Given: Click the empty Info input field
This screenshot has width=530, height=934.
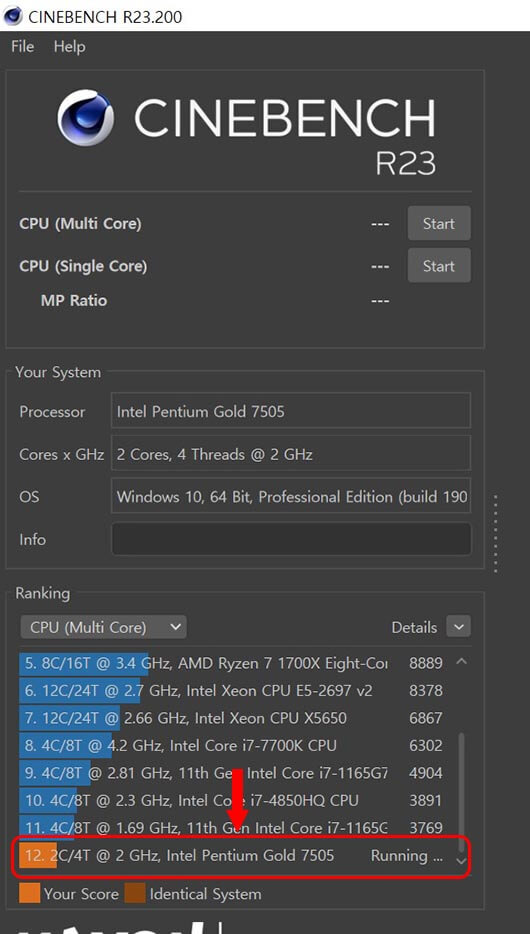Looking at the screenshot, I should pyautogui.click(x=291, y=539).
